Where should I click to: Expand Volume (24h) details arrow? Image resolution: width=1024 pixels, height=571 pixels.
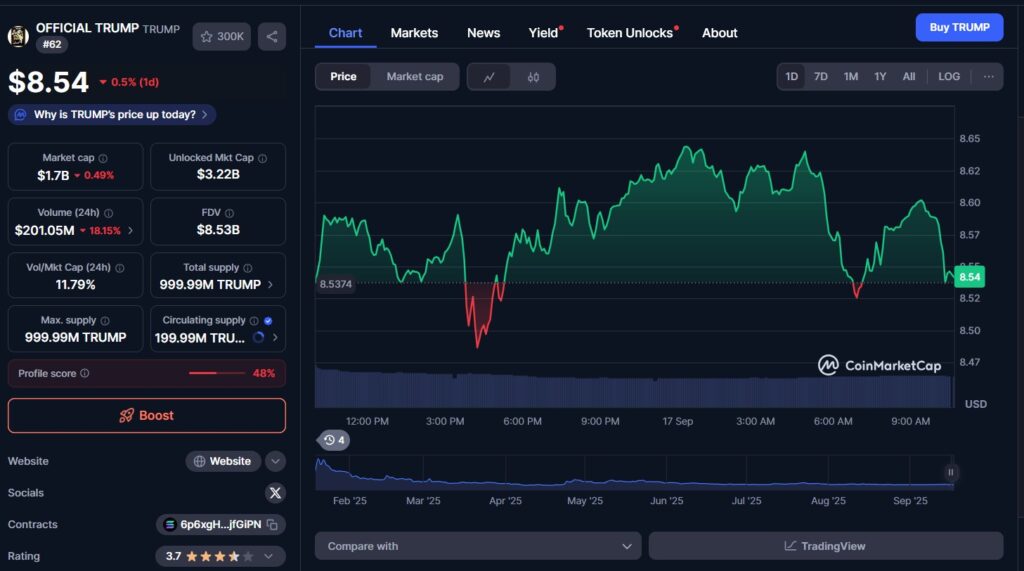pos(131,231)
